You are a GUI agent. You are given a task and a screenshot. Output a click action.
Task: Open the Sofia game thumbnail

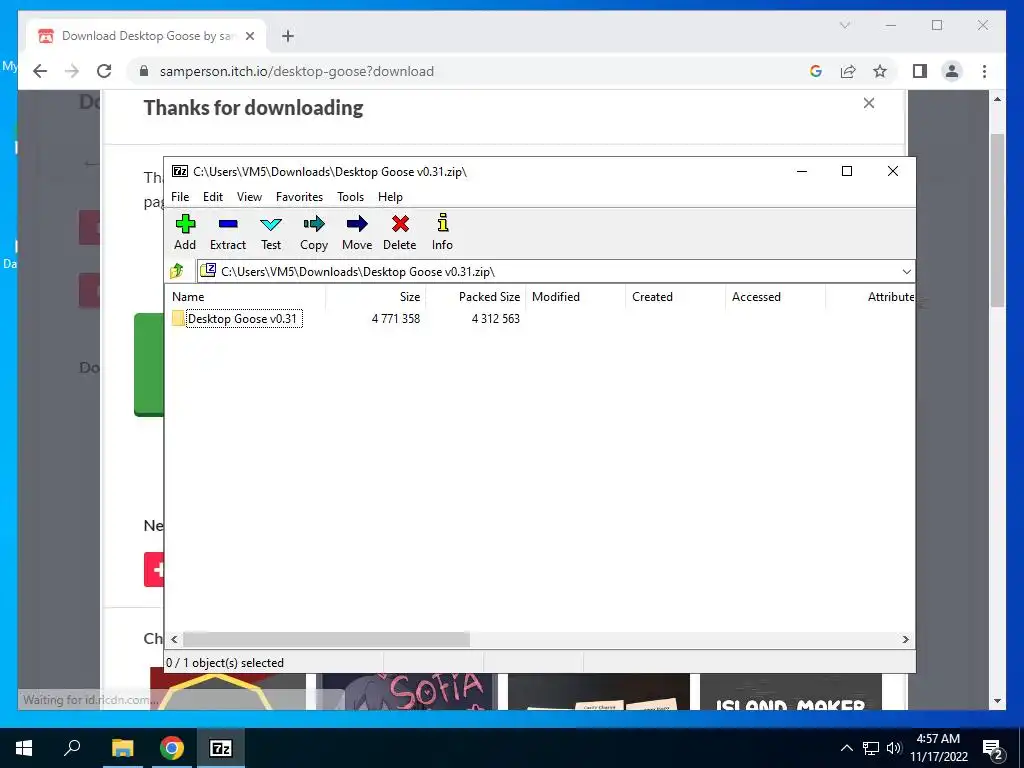pyautogui.click(x=406, y=692)
